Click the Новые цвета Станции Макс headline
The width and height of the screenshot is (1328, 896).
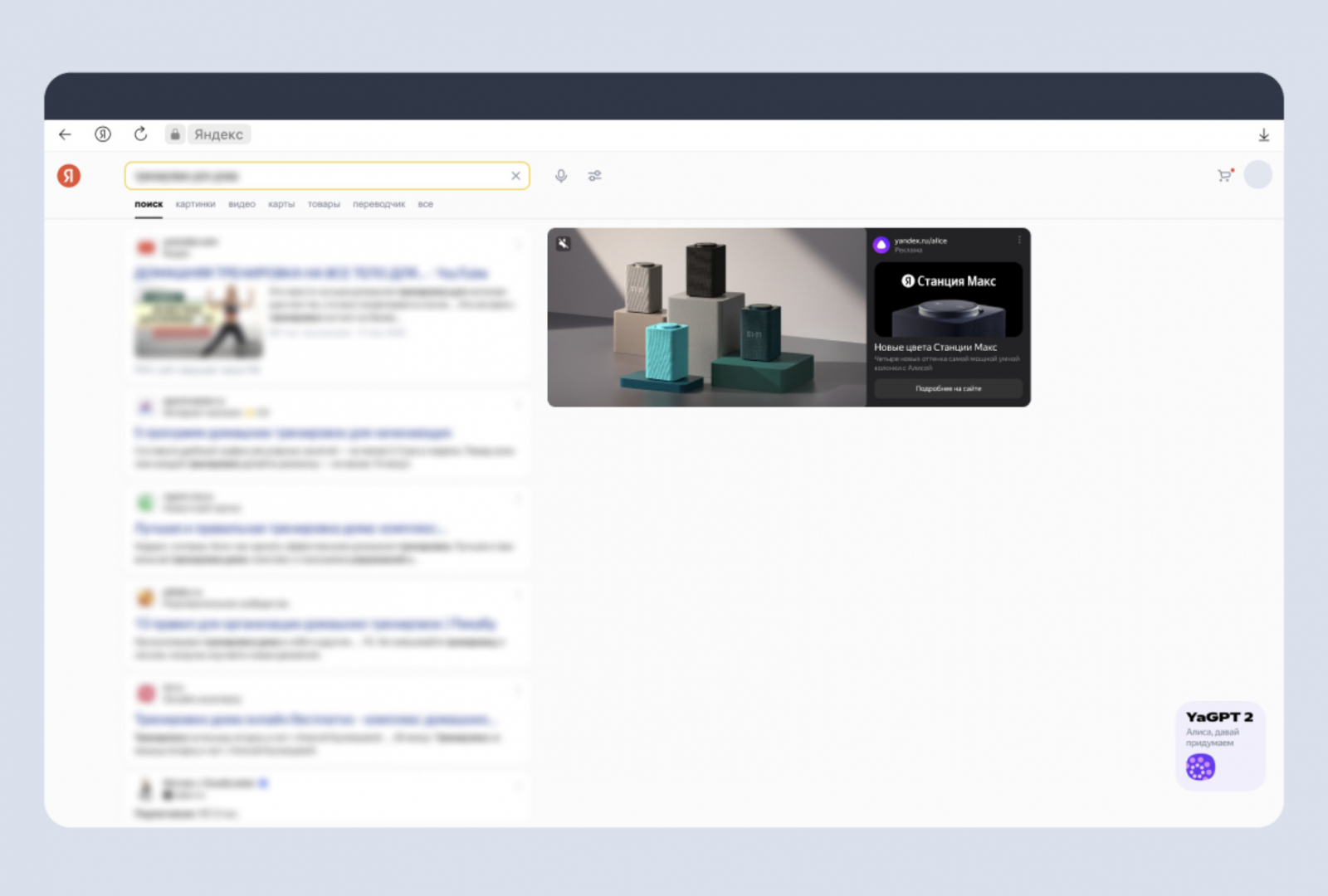[935, 347]
